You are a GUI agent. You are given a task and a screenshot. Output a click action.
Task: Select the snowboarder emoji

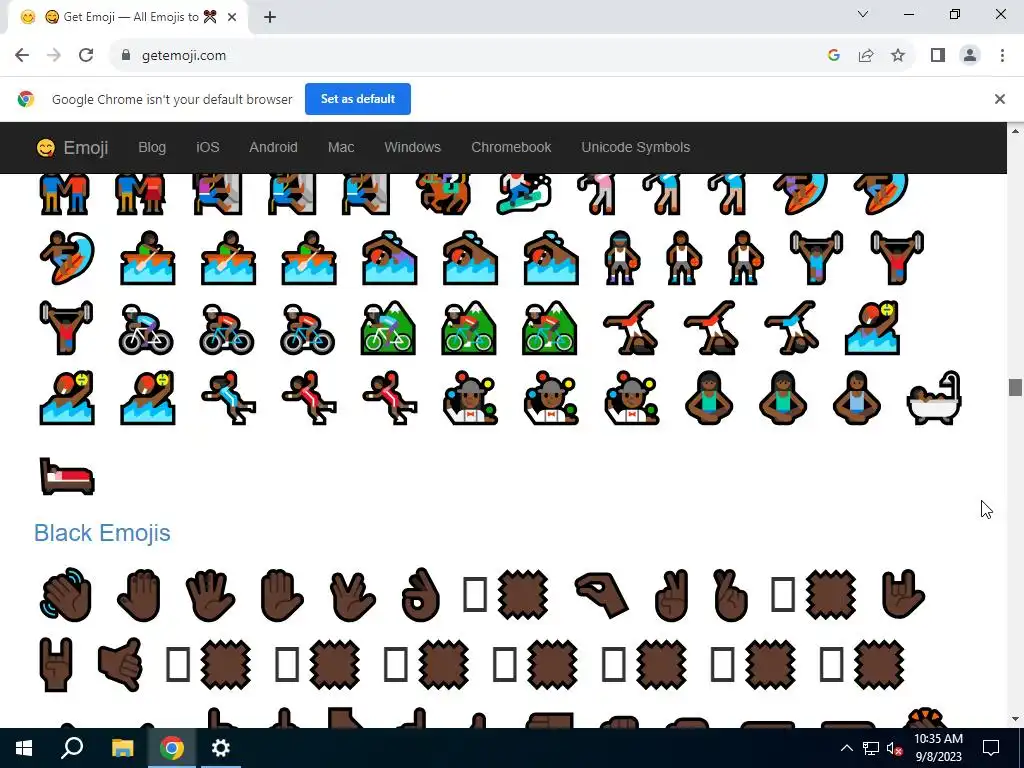pyautogui.click(x=524, y=194)
